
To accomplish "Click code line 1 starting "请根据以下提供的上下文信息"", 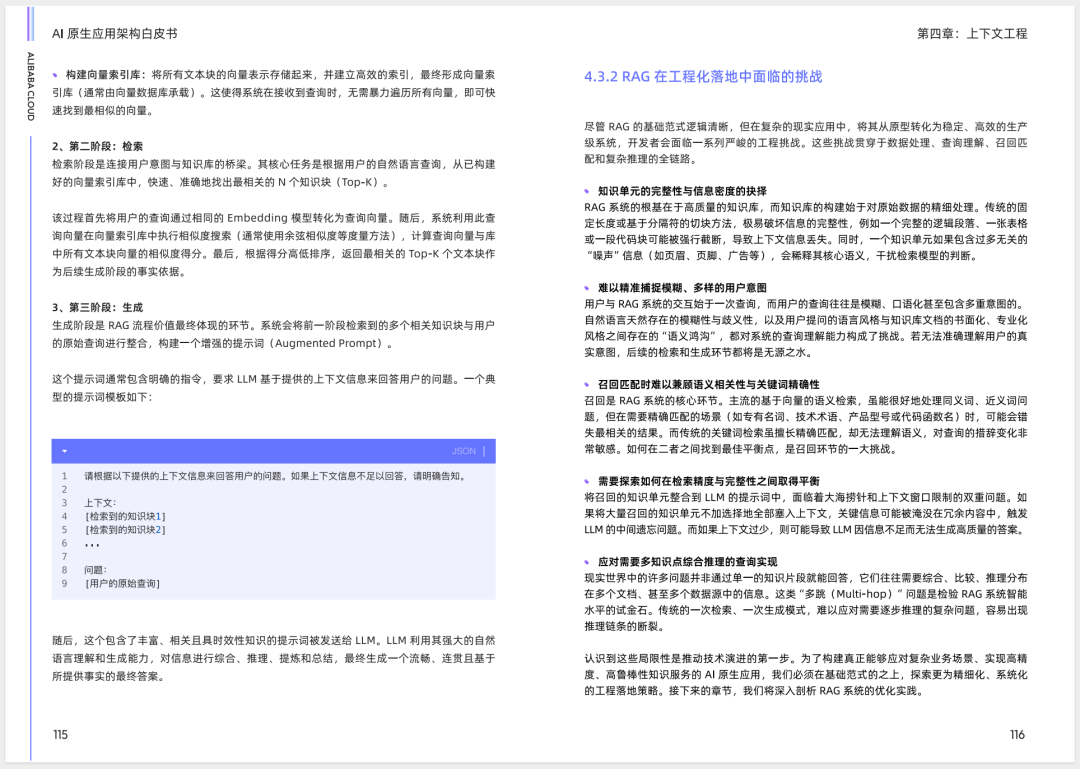I will (276, 476).
